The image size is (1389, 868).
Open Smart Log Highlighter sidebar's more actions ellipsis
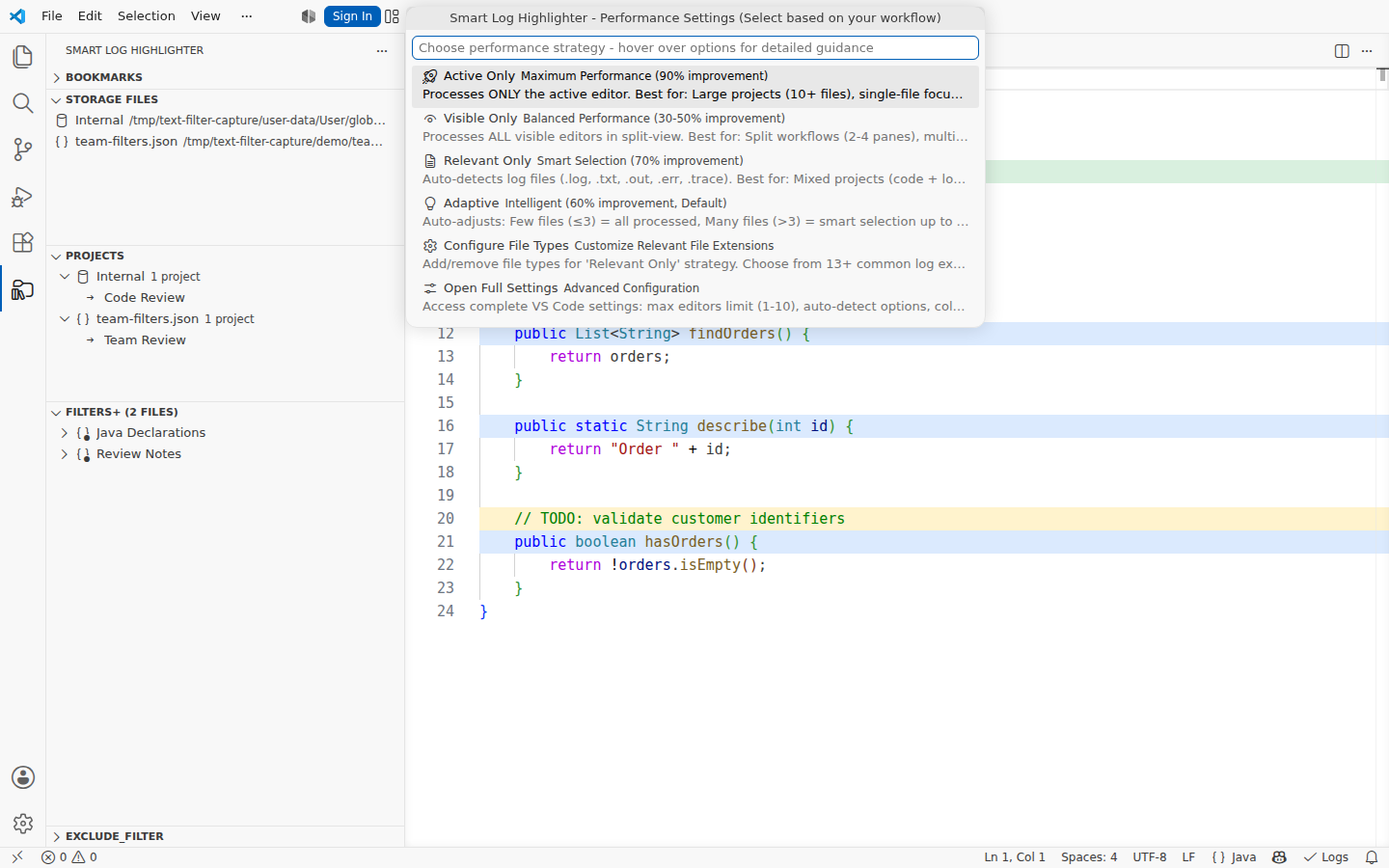tap(382, 50)
